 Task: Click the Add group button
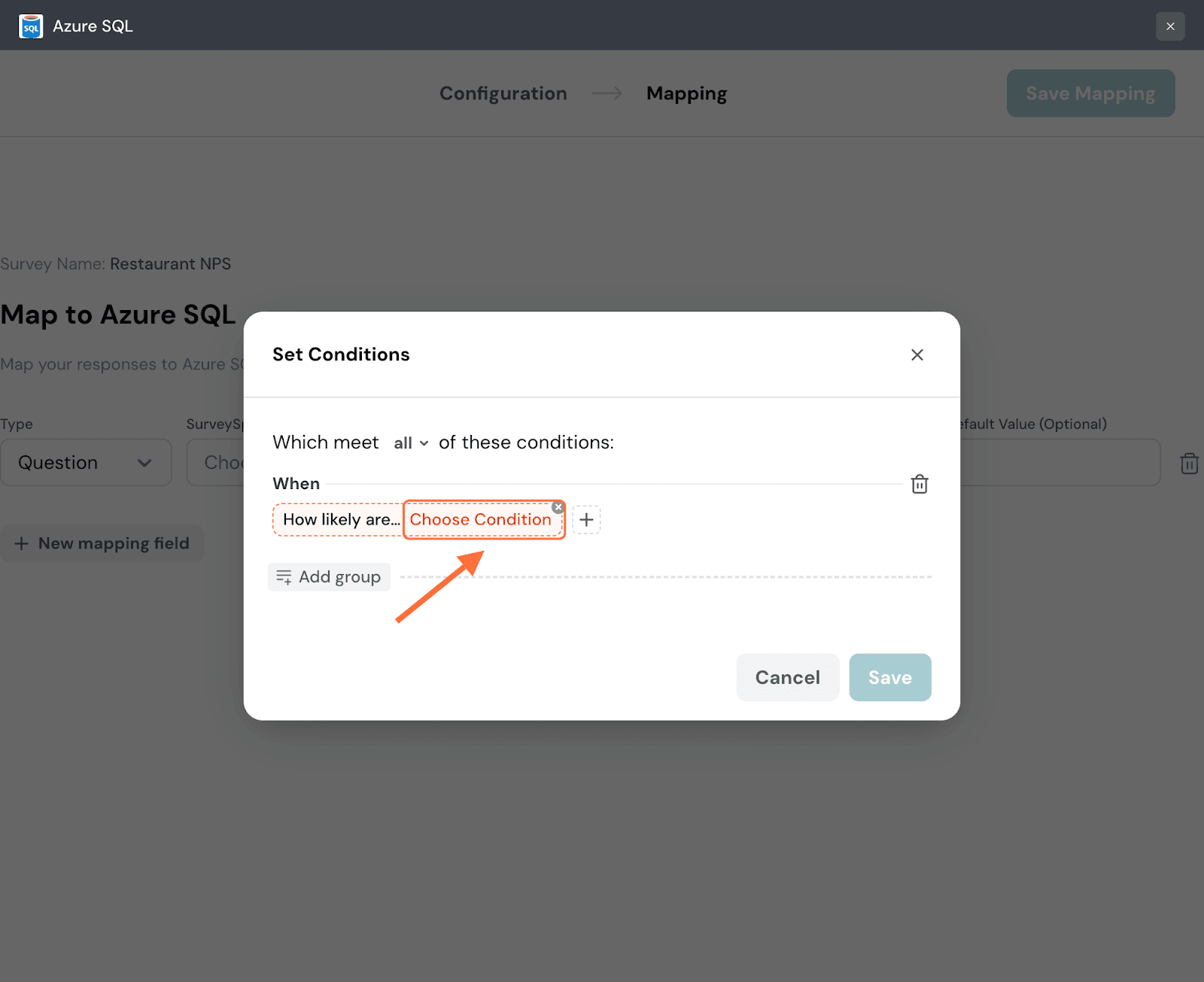tap(329, 577)
